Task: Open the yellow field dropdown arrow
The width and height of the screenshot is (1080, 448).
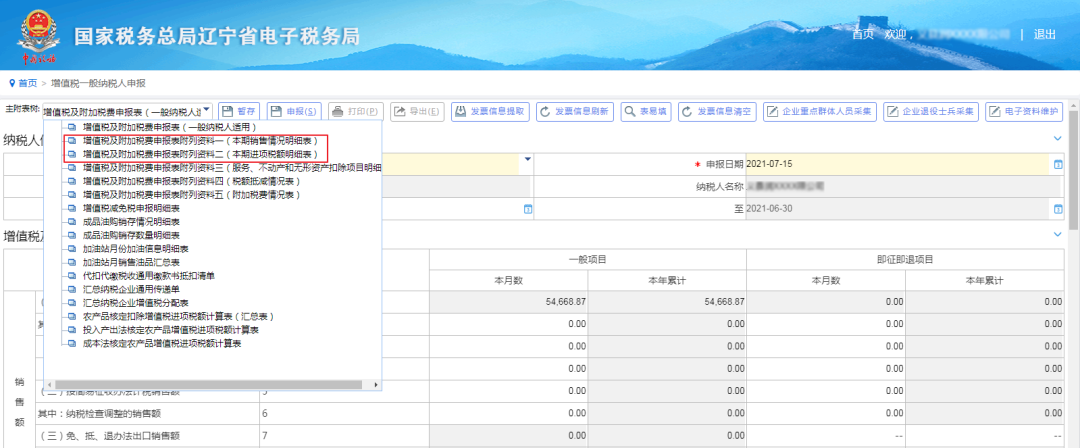Action: click(528, 159)
